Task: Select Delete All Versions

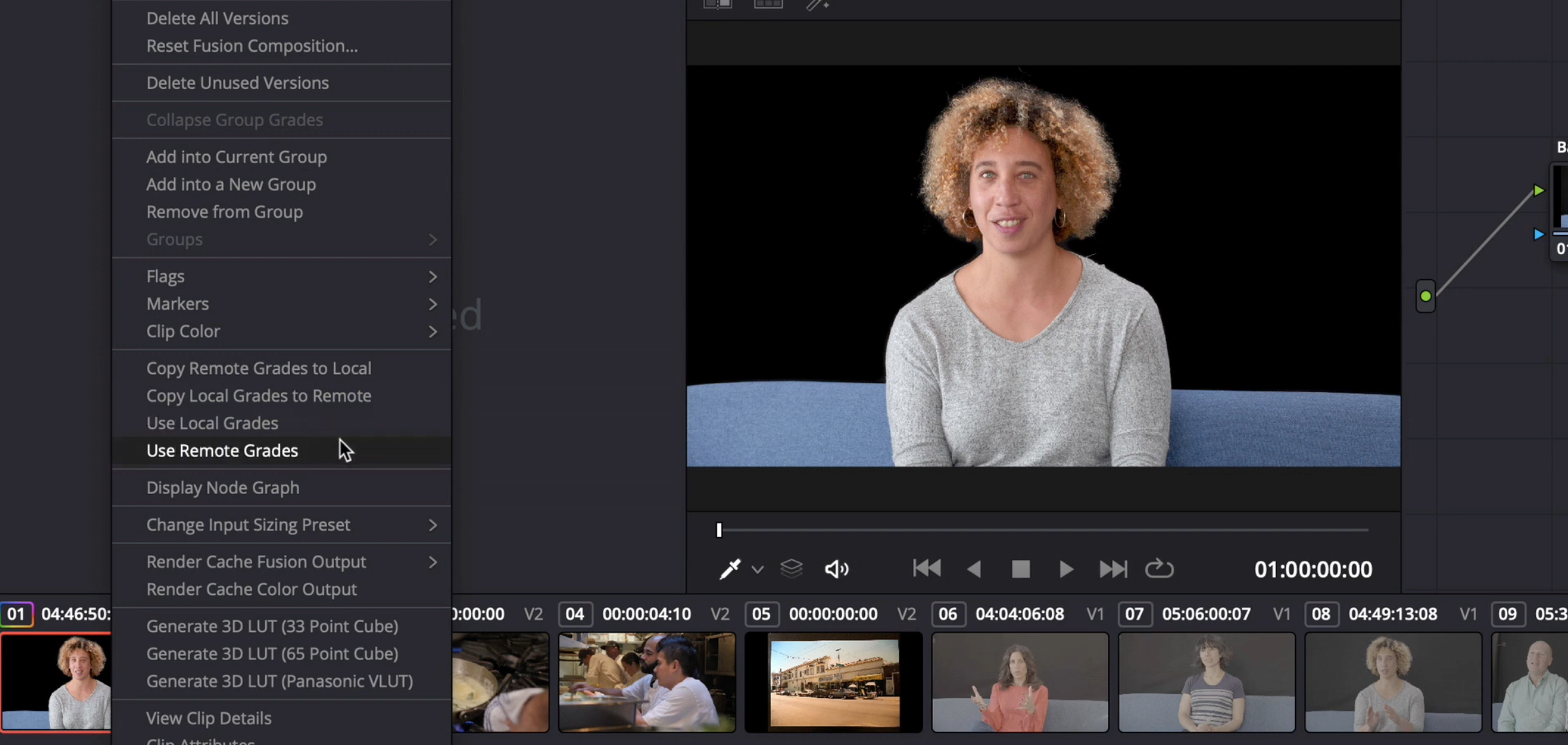Action: (282, 18)
